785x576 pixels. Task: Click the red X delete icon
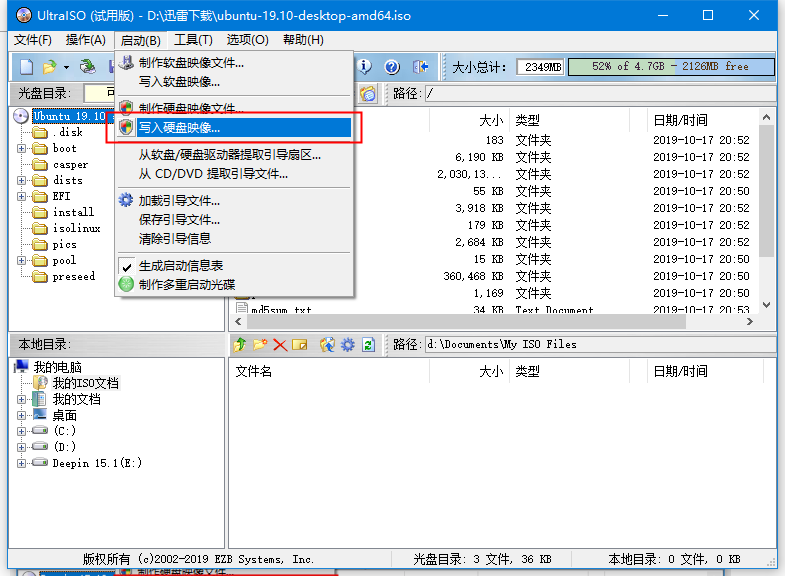pos(280,345)
